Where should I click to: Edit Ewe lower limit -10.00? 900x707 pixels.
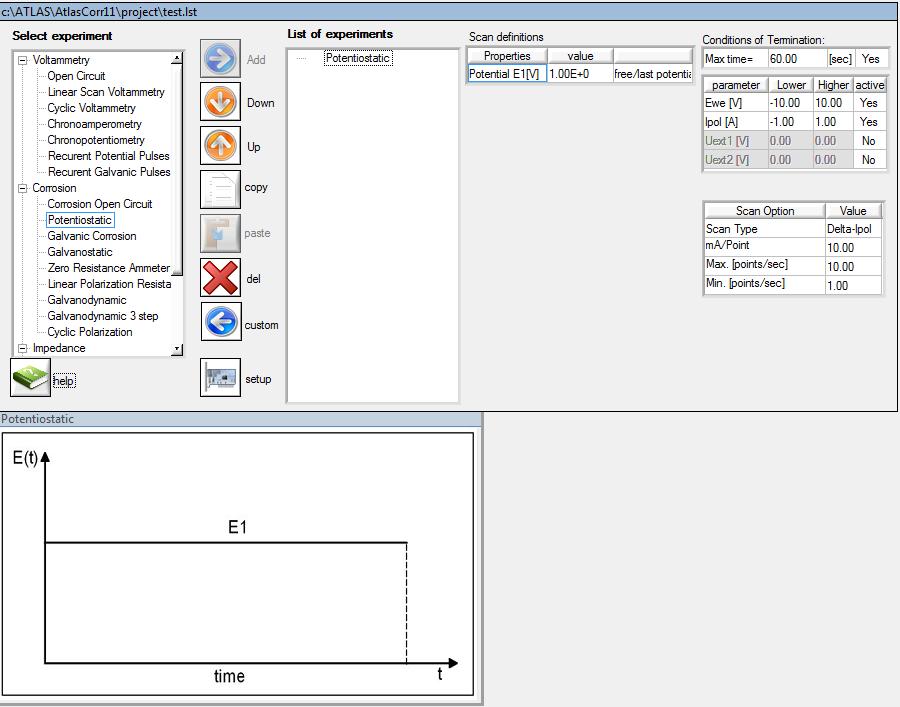tap(790, 103)
